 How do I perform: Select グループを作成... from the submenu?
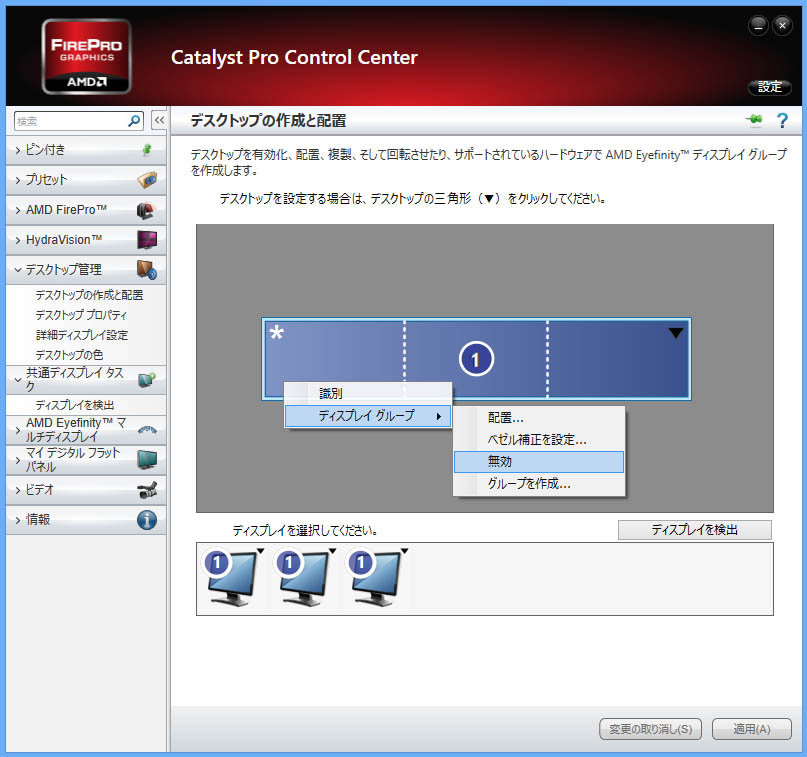[539, 484]
